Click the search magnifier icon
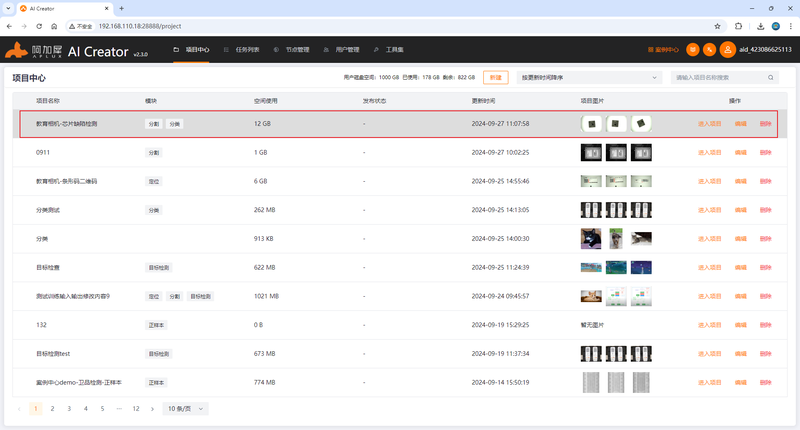800x430 pixels. (x=770, y=78)
